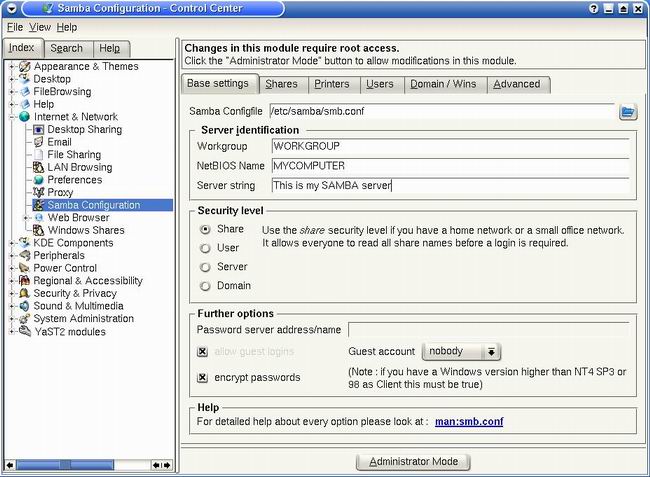Image resolution: width=650 pixels, height=477 pixels.
Task: Click the Windows Shares icon
Action: coord(39,230)
